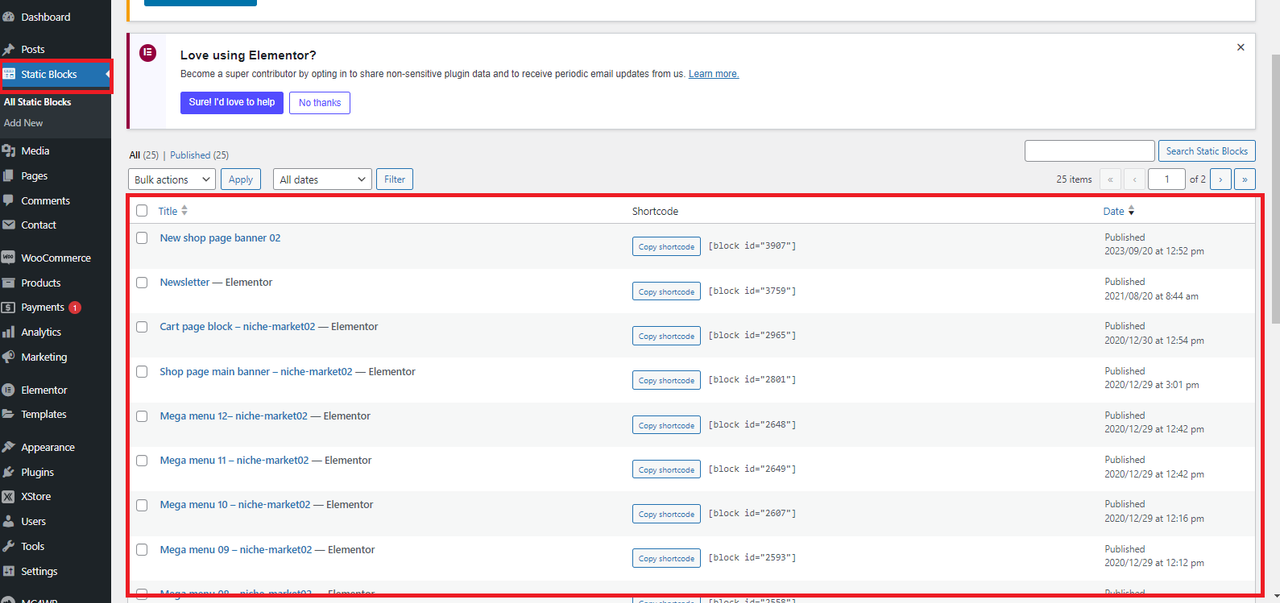Click the Posts pin icon
Image resolution: width=1280 pixels, height=603 pixels.
[9, 49]
